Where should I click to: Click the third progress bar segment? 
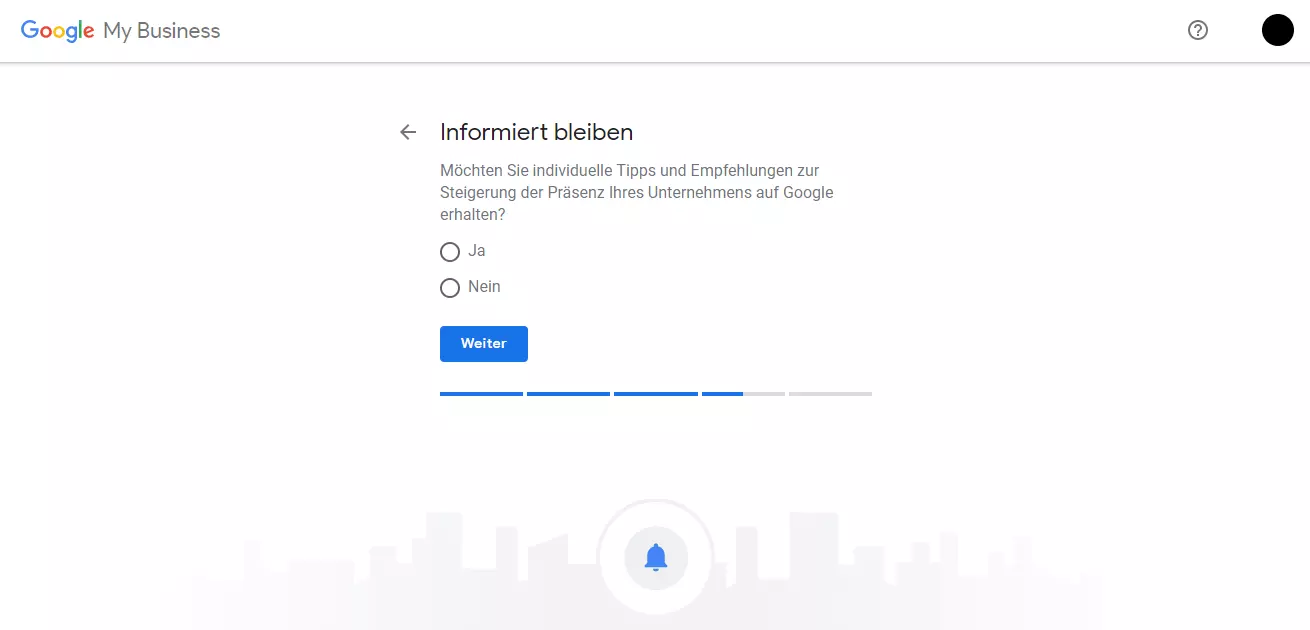coord(655,394)
